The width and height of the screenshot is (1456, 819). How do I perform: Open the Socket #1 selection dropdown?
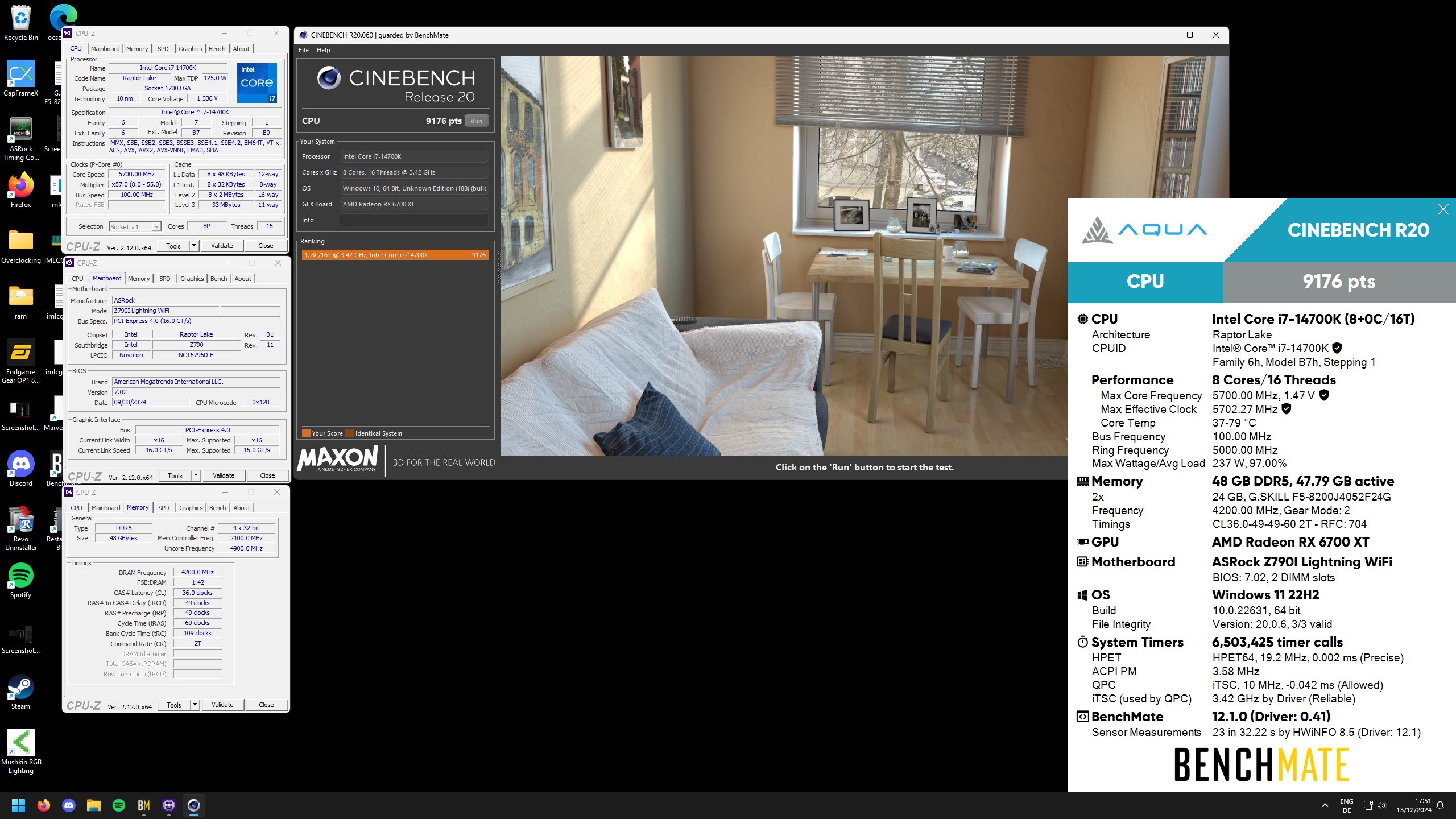[x=135, y=226]
